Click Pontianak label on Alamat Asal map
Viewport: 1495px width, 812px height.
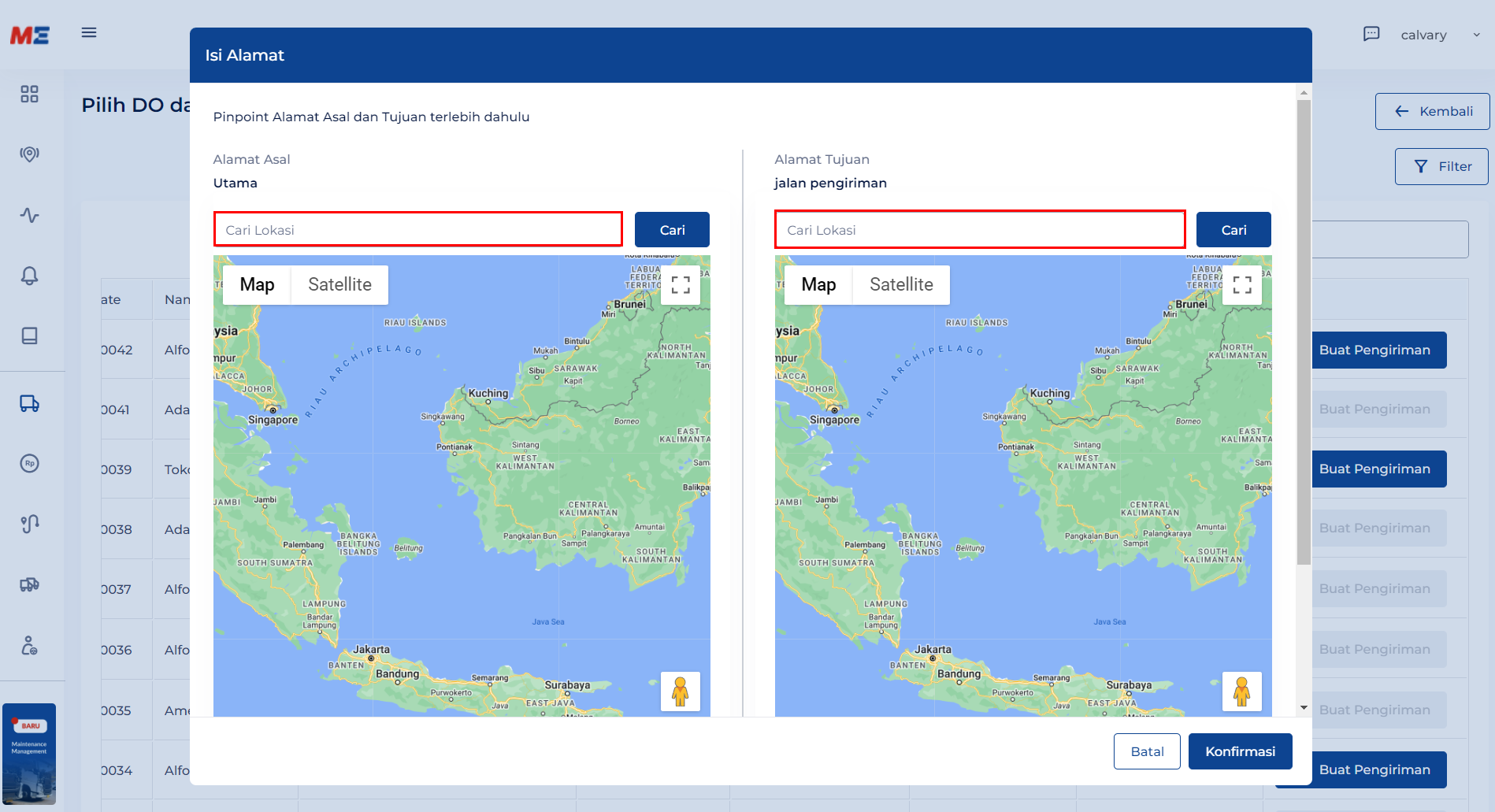(x=454, y=447)
